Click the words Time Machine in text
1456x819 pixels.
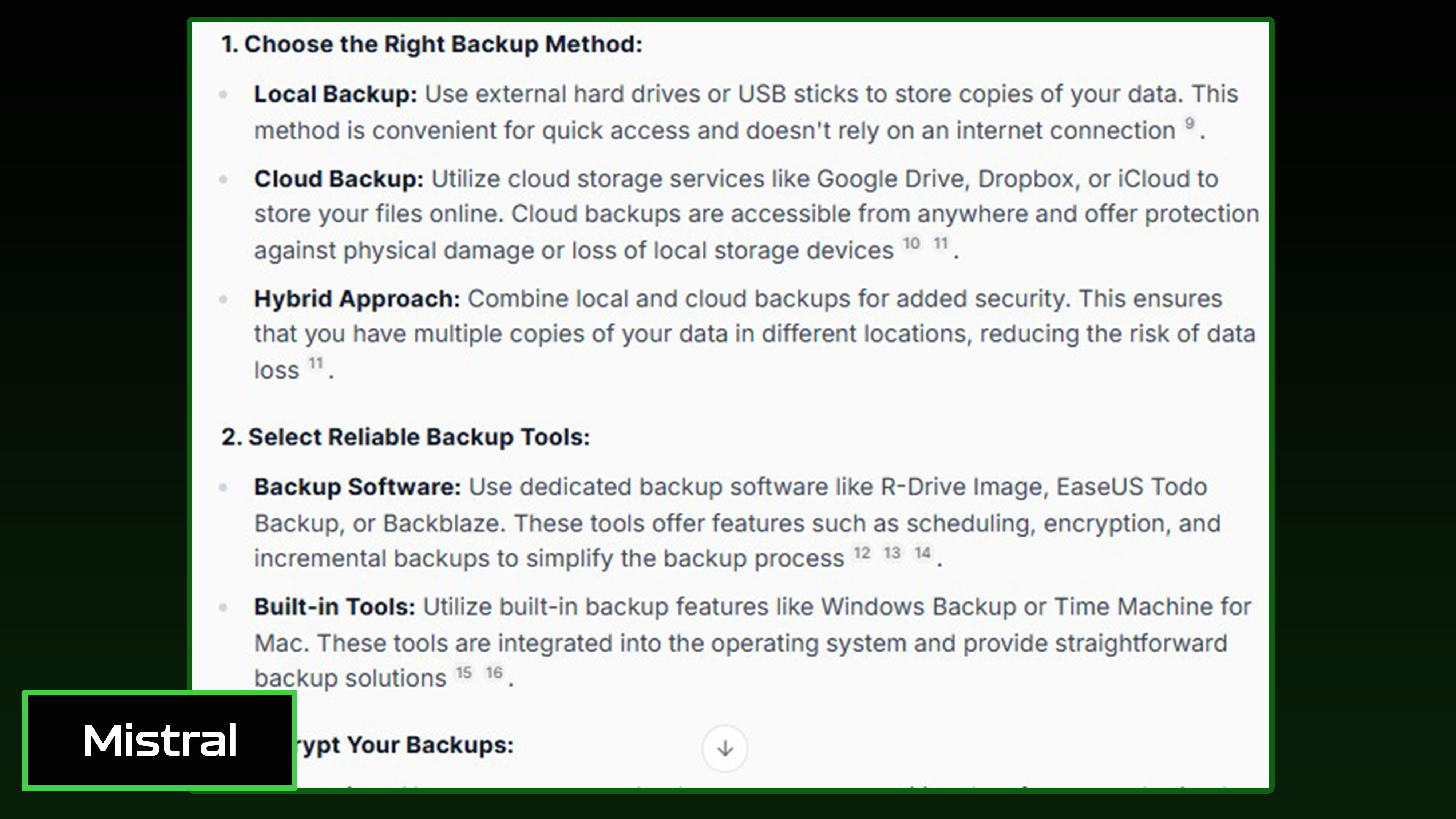coord(1133,607)
